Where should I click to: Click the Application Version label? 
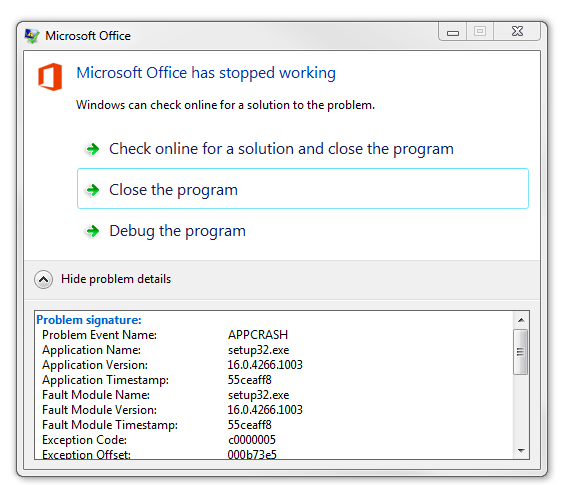tap(95, 365)
